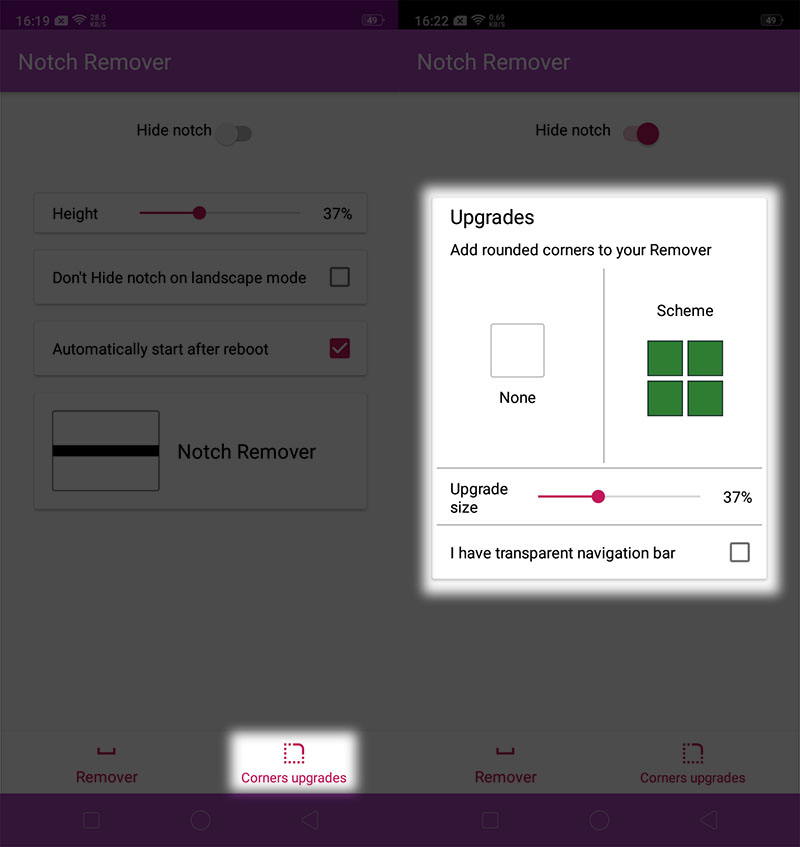This screenshot has height=847, width=800.
Task: Turn off Hide notch switch on right screen
Action: coord(641,133)
